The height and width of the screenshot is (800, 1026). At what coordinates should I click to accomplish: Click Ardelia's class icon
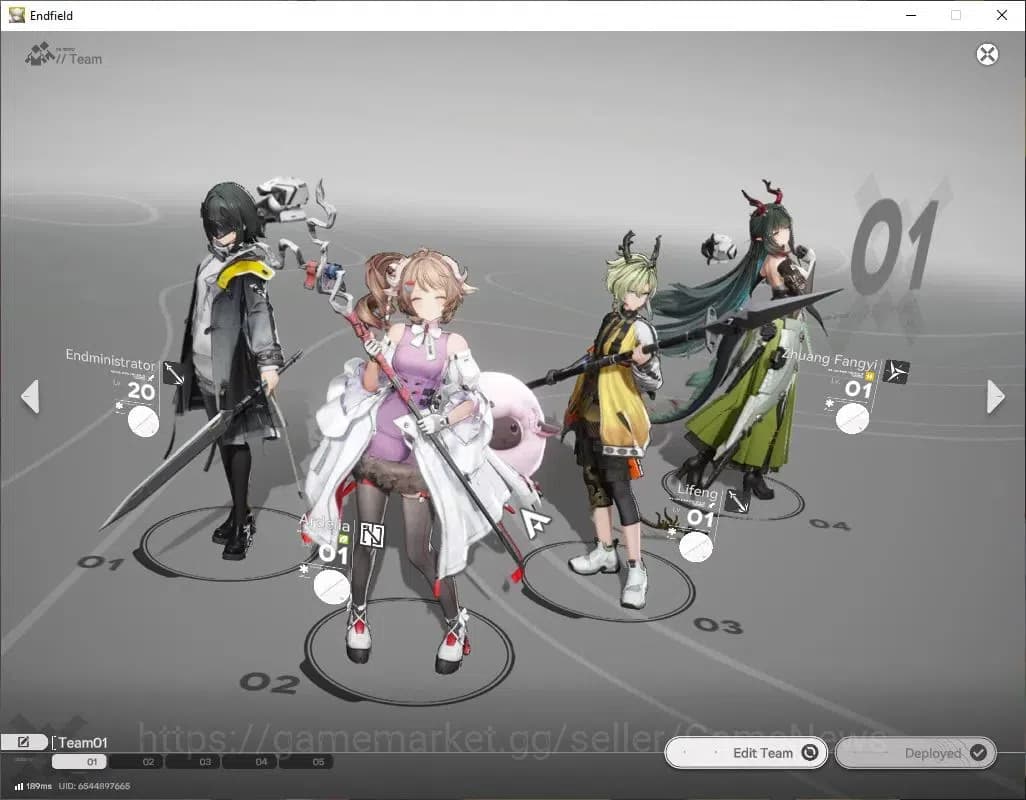(372, 536)
